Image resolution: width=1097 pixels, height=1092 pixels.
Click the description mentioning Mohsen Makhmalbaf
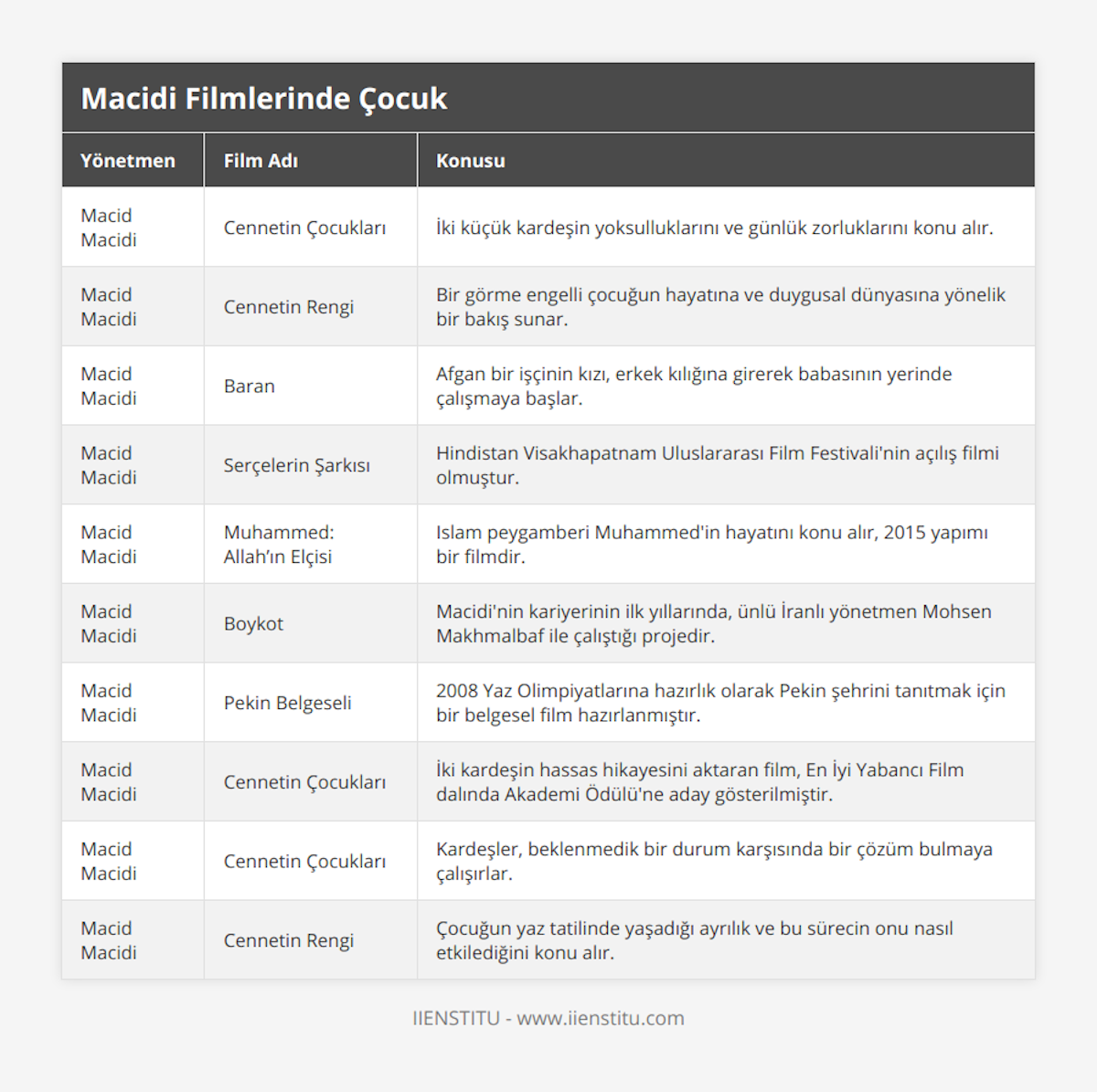click(713, 623)
